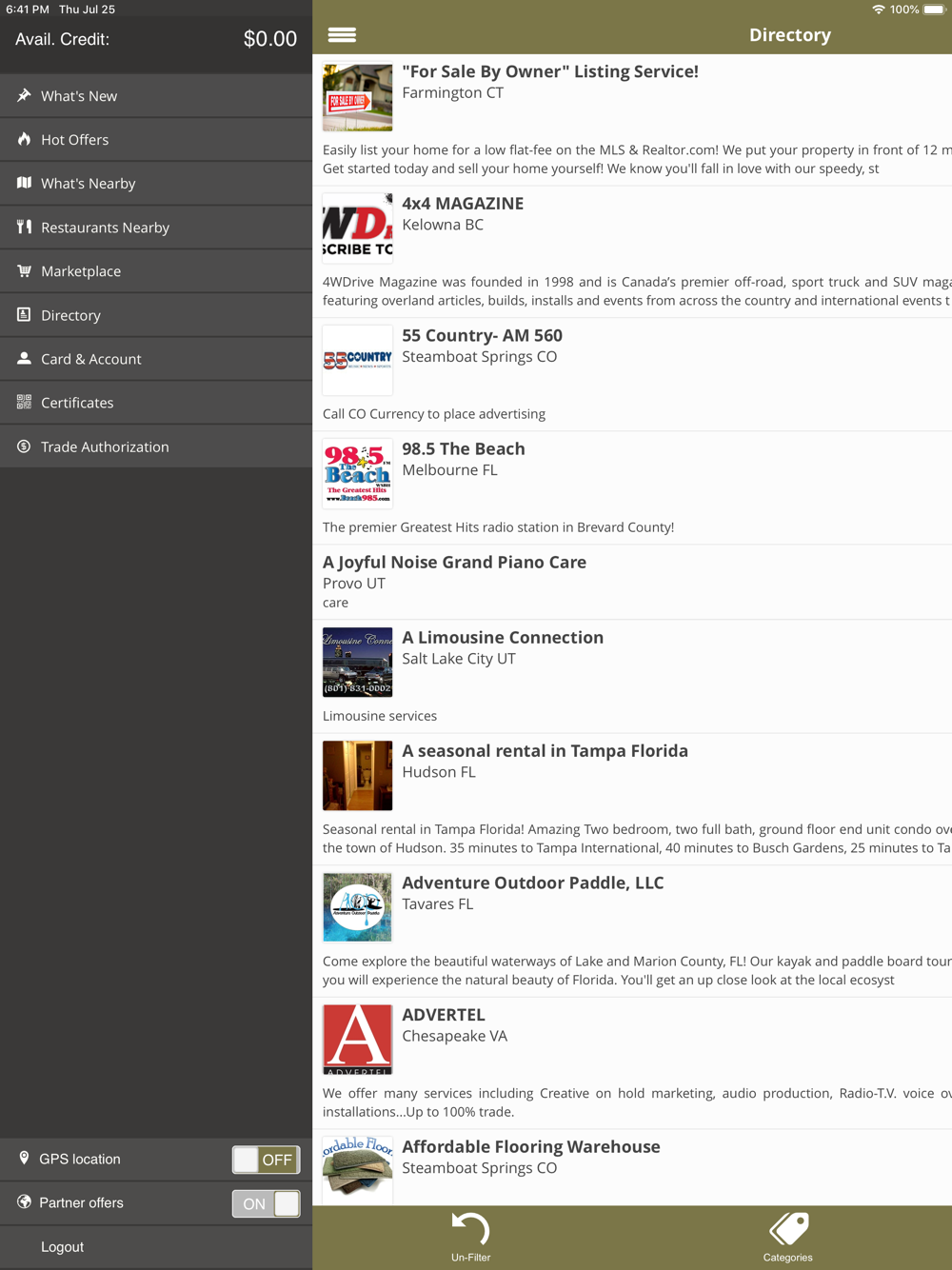
Task: Tap the hamburger menu icon
Action: coord(342,35)
